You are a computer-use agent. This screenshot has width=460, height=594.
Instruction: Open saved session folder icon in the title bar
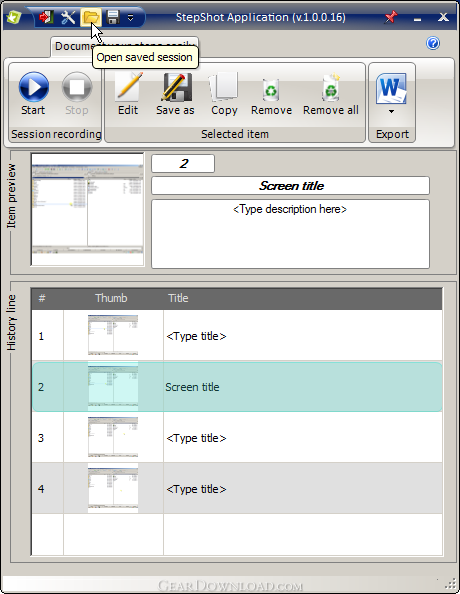pos(91,17)
